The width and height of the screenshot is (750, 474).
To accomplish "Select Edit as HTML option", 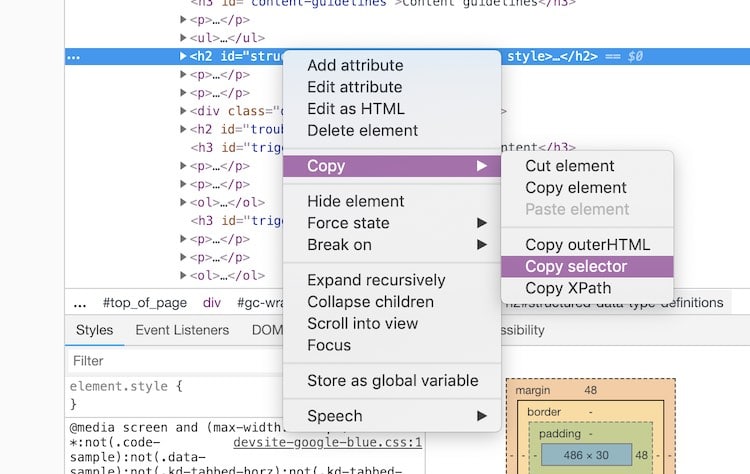I will click(x=355, y=109).
